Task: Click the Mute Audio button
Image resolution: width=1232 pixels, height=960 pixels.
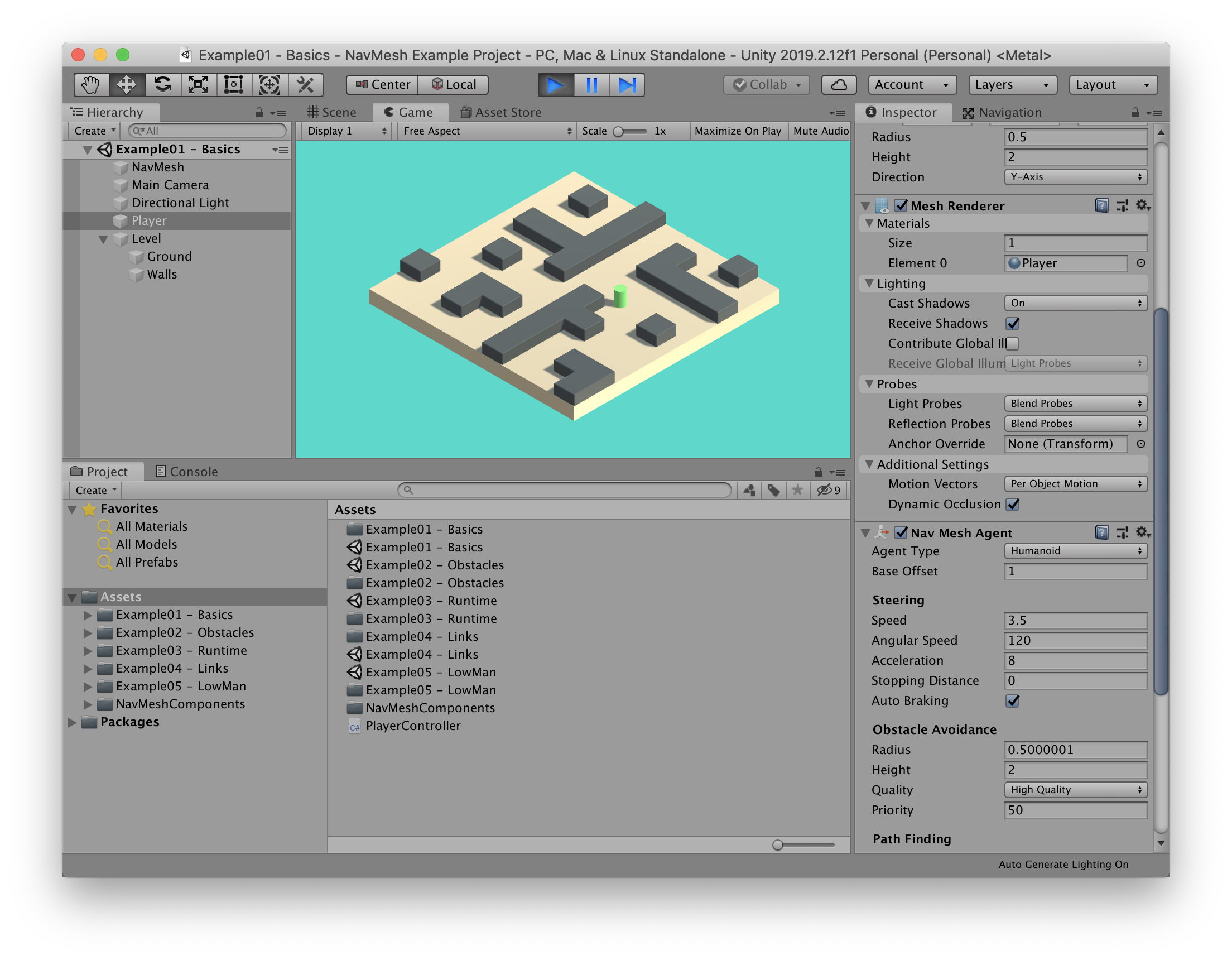Action: (820, 131)
